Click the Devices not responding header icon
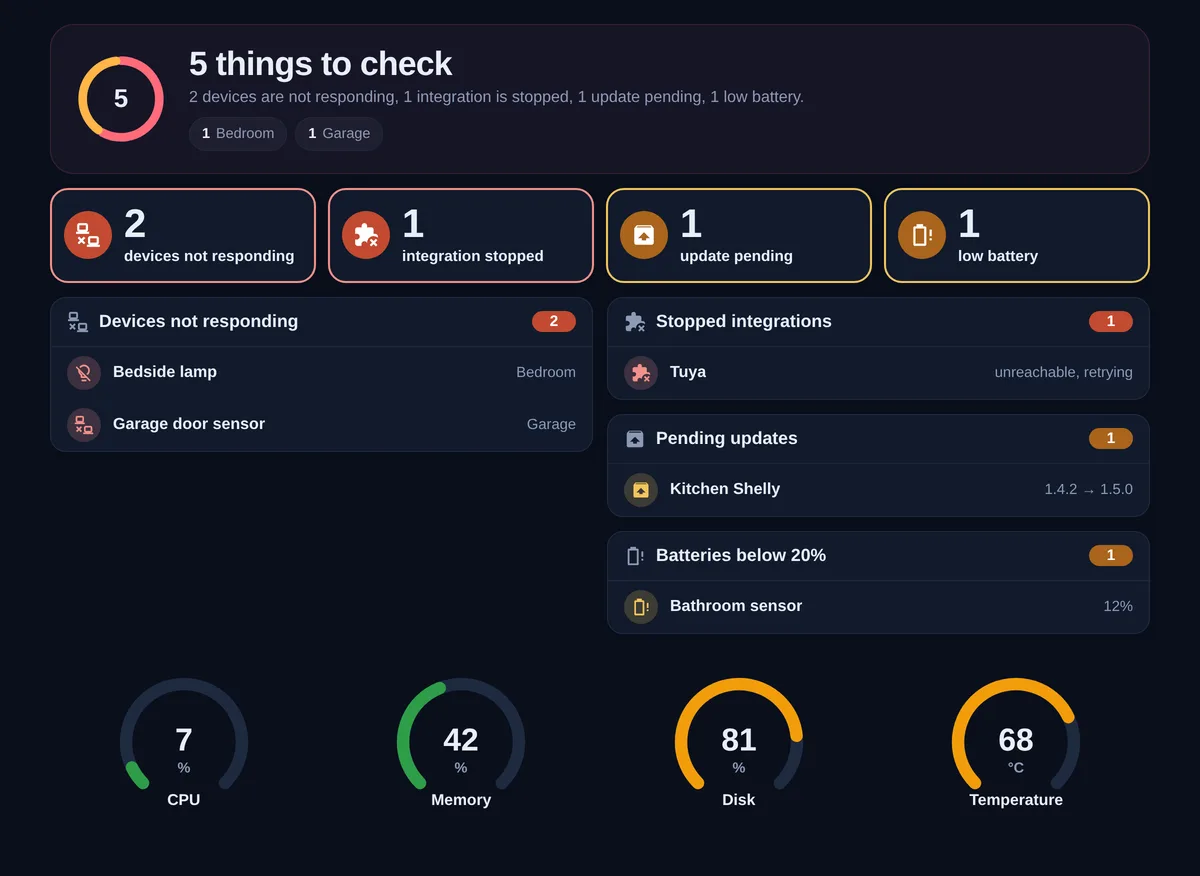The image size is (1200, 876). point(78,322)
